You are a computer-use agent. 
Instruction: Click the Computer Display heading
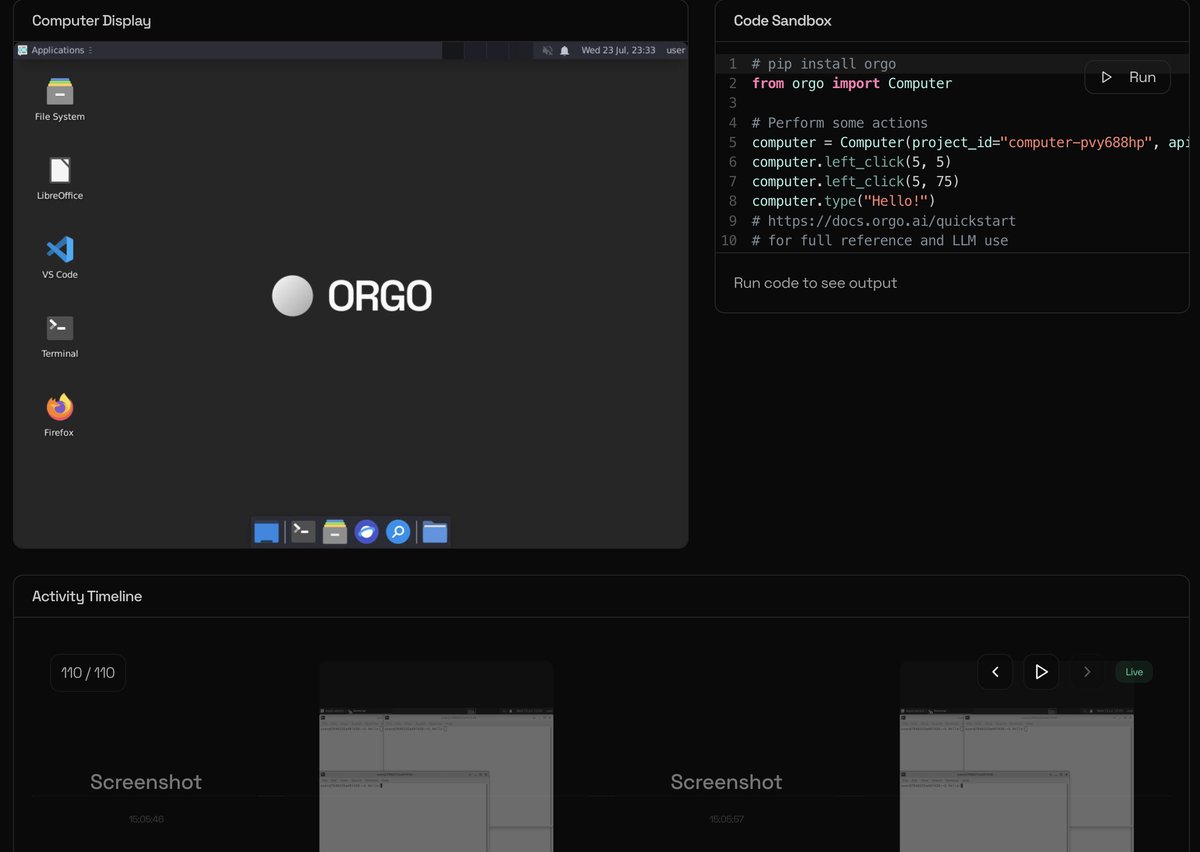click(91, 20)
